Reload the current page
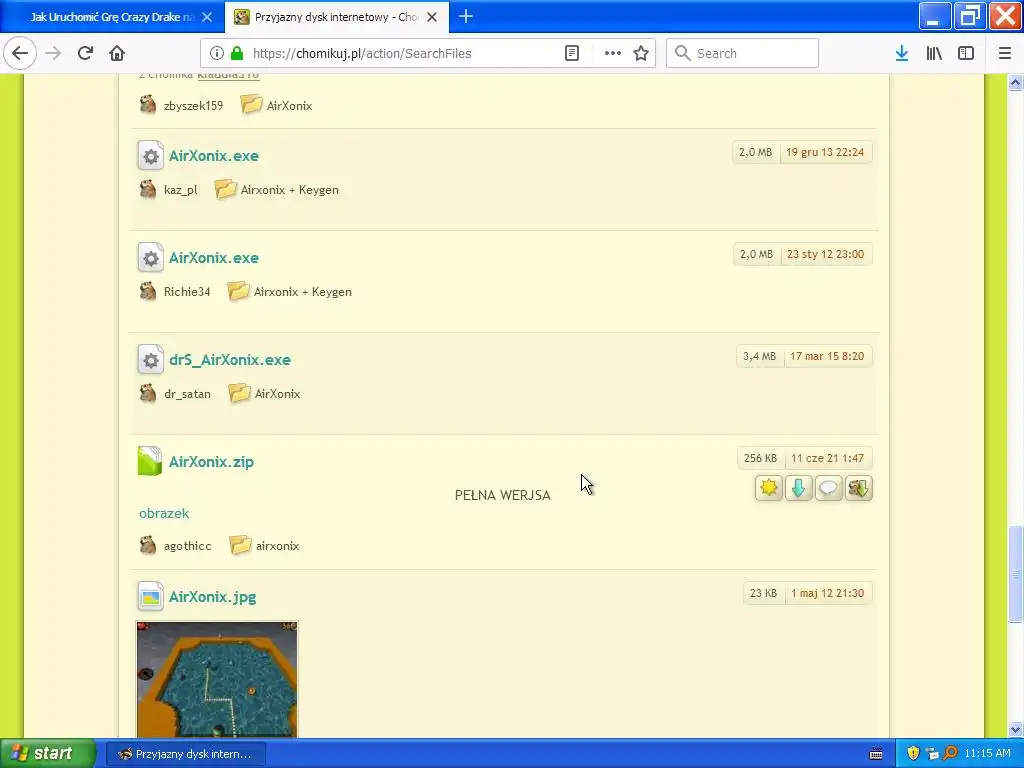Image resolution: width=1024 pixels, height=768 pixels. click(85, 54)
